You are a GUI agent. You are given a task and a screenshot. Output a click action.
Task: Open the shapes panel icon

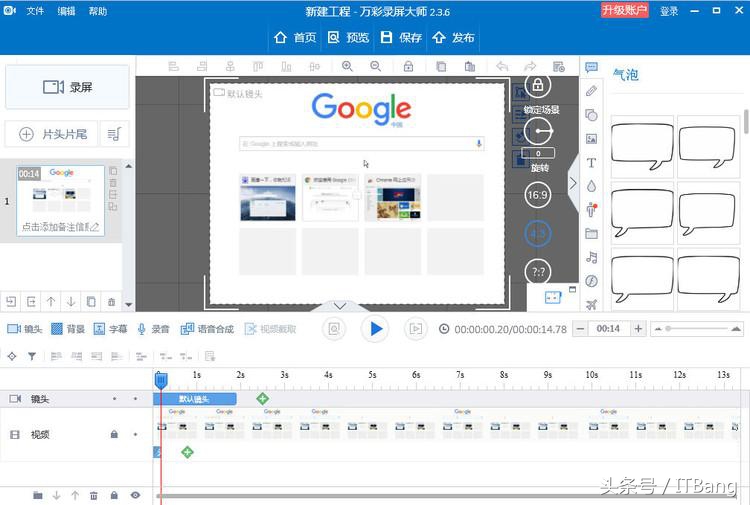(591, 115)
